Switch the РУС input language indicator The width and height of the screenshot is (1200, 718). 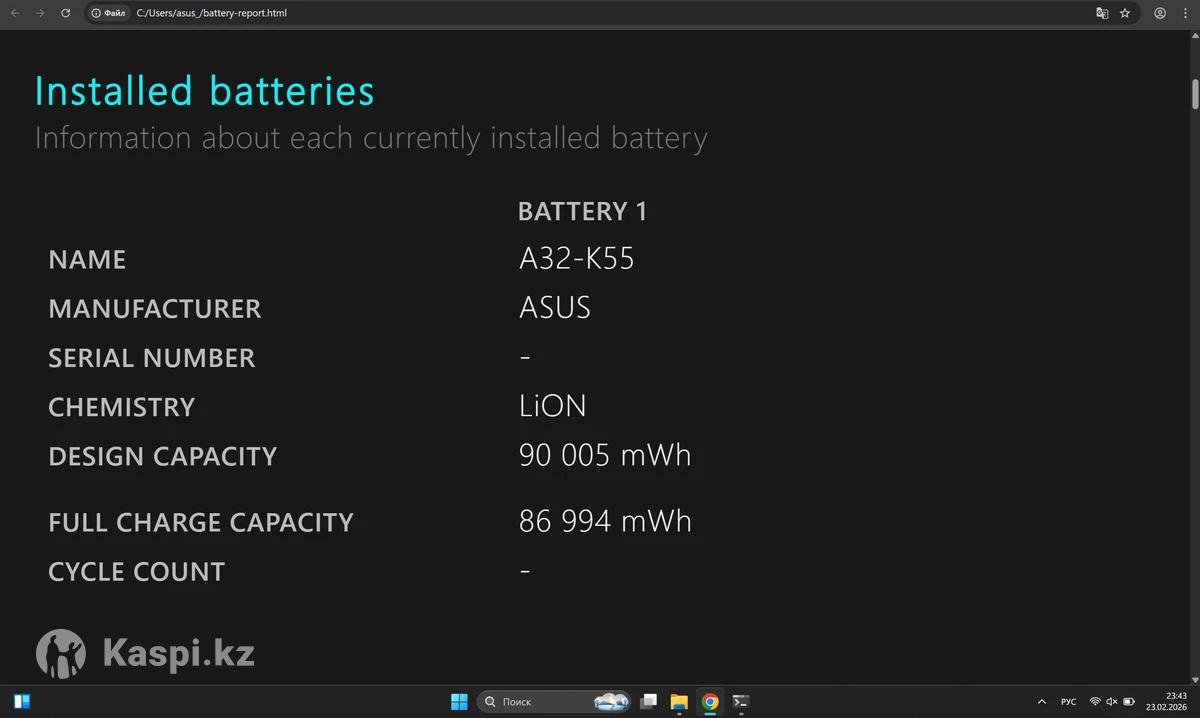point(1068,702)
